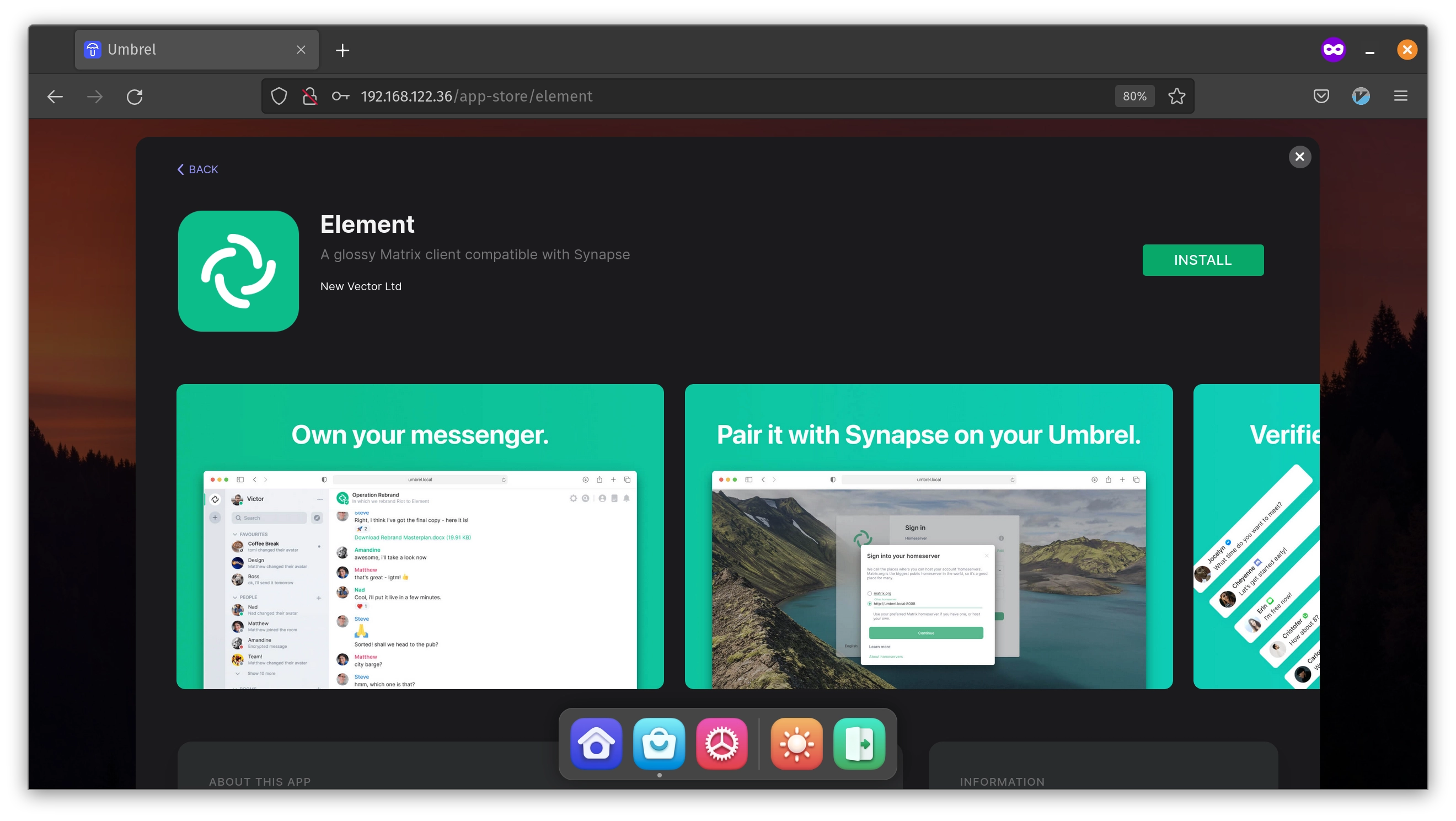Click the browser forward arrow
Viewport: 1456px width, 821px height.
[x=95, y=97]
